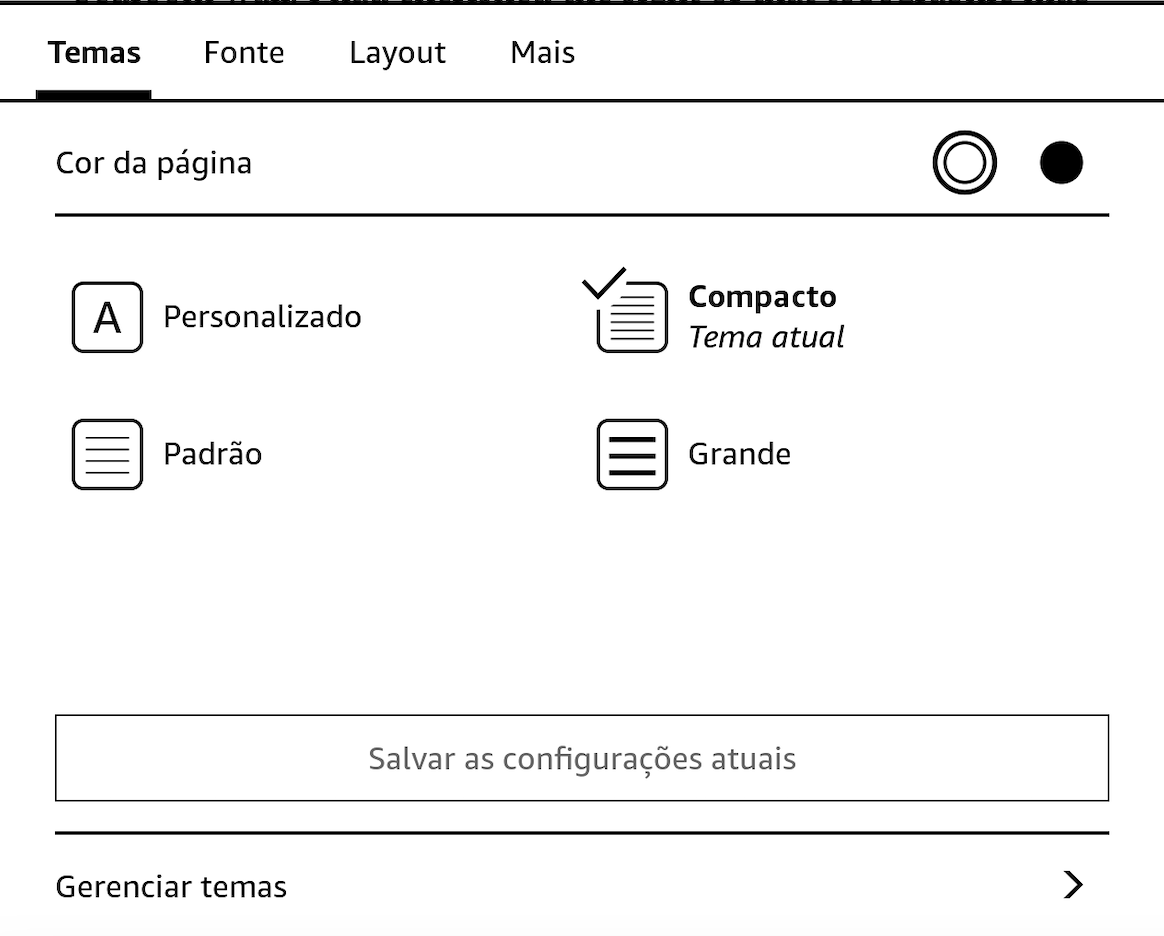Image resolution: width=1164 pixels, height=936 pixels.
Task: Click the "Tema atual" subtitle text
Action: [766, 337]
